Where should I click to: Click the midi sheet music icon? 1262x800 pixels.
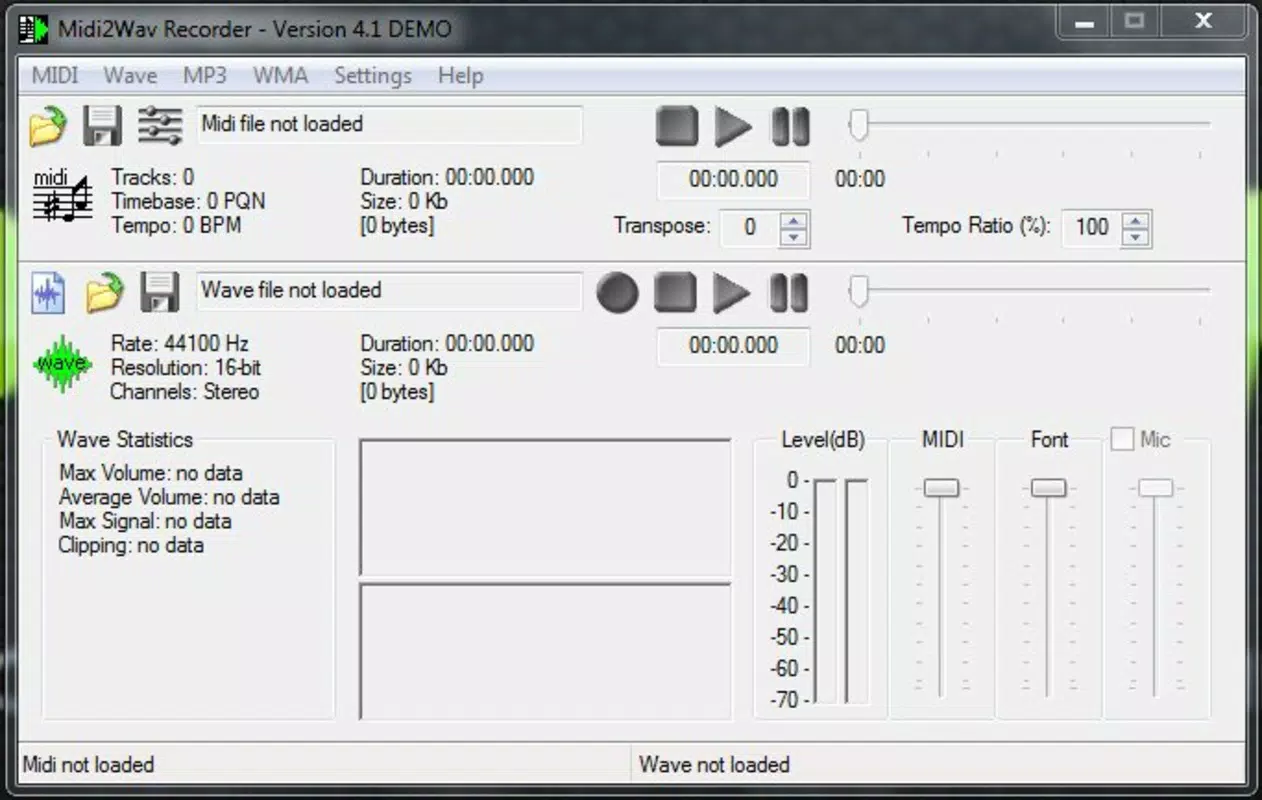coord(62,197)
